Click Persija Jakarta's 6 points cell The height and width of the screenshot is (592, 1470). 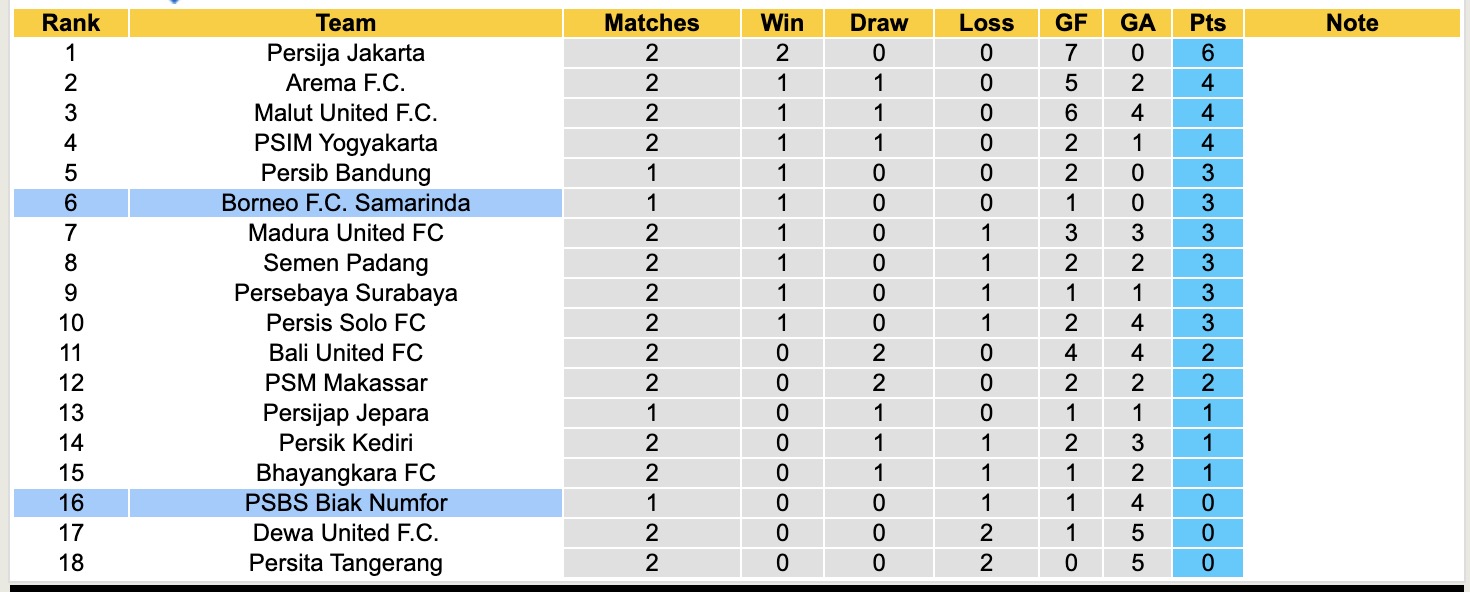point(1208,53)
